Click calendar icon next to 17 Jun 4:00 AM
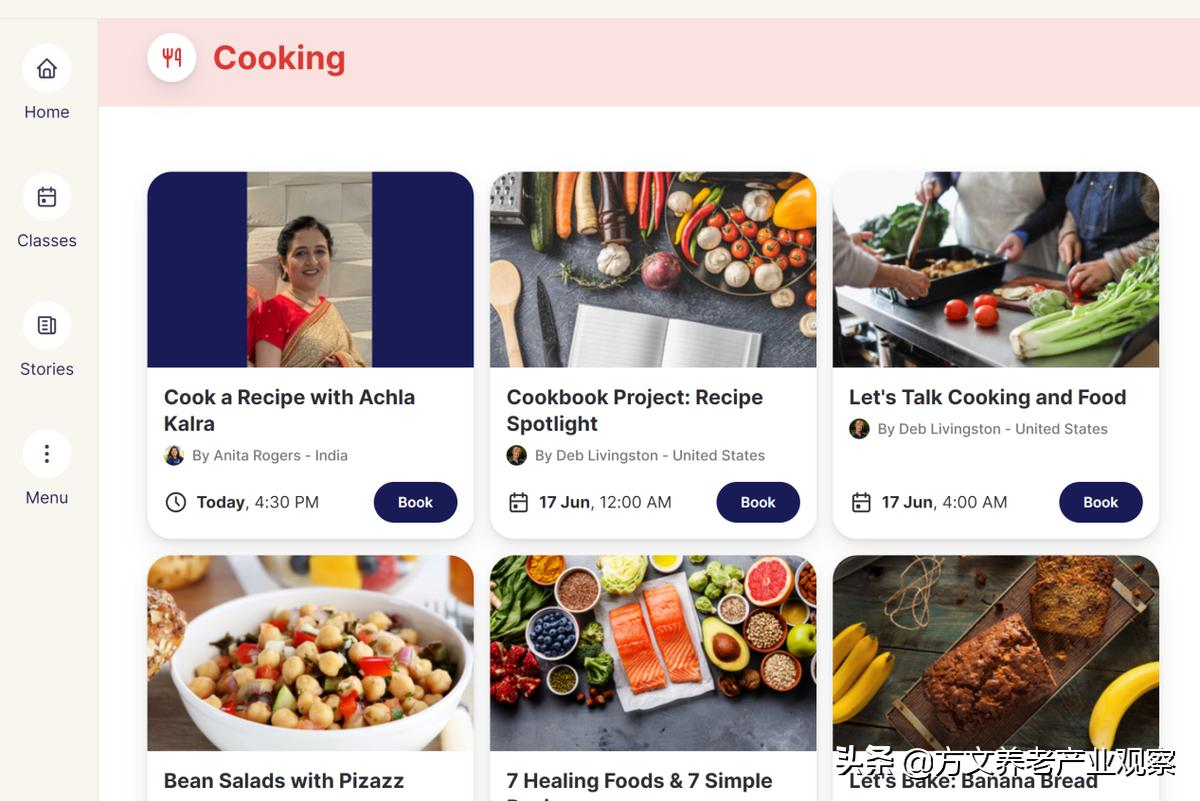This screenshot has height=801, width=1200. coord(861,502)
